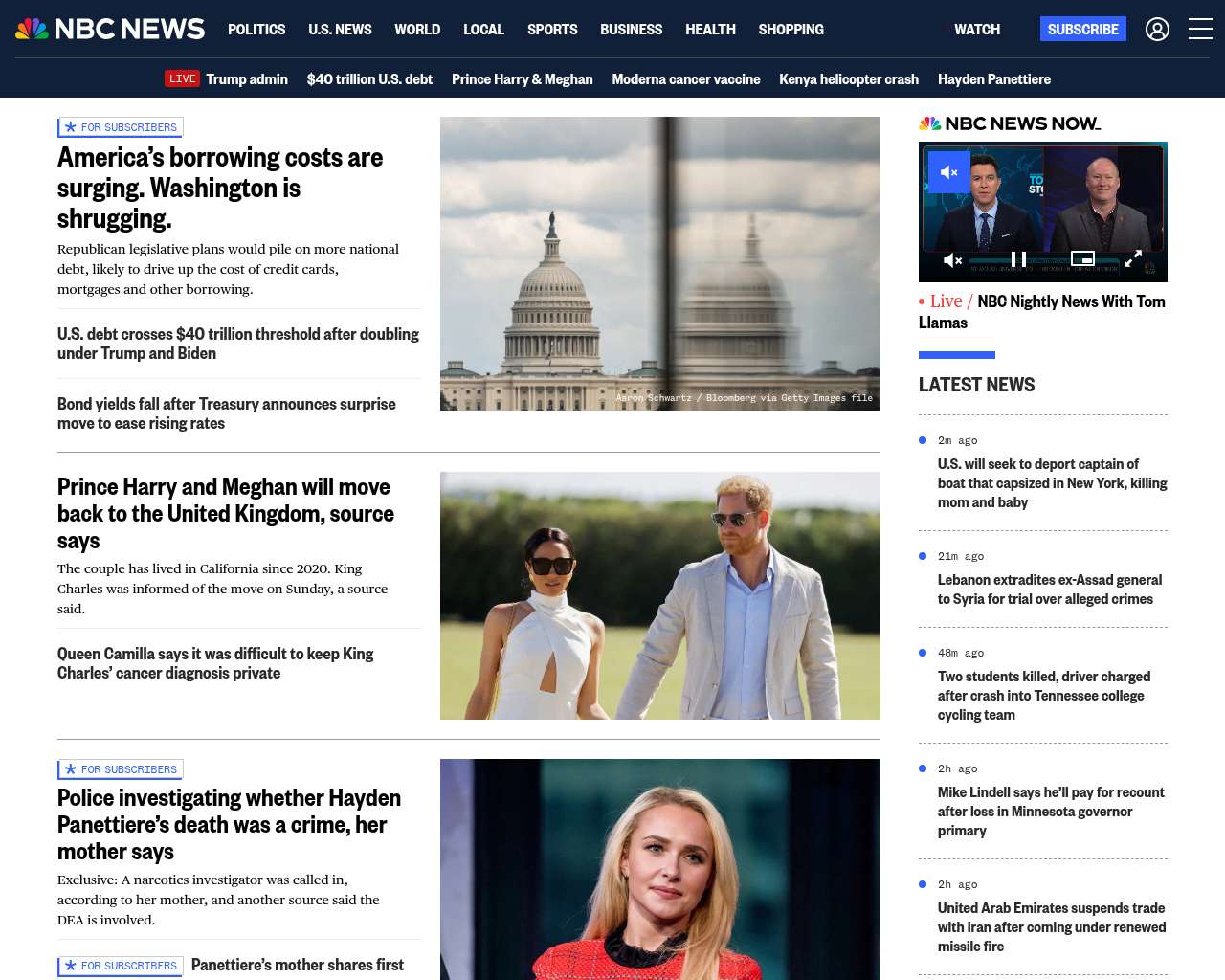The width and height of the screenshot is (1225, 980).
Task: Open Queen Camilla cancer diagnosis story
Action: tap(215, 663)
